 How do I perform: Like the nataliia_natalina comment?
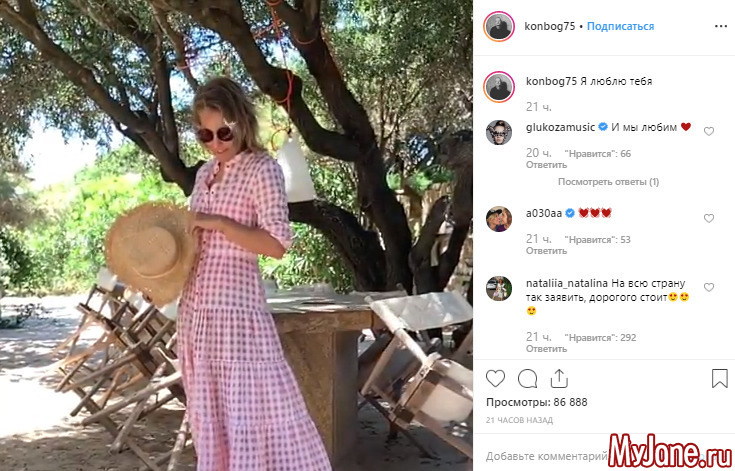709,287
